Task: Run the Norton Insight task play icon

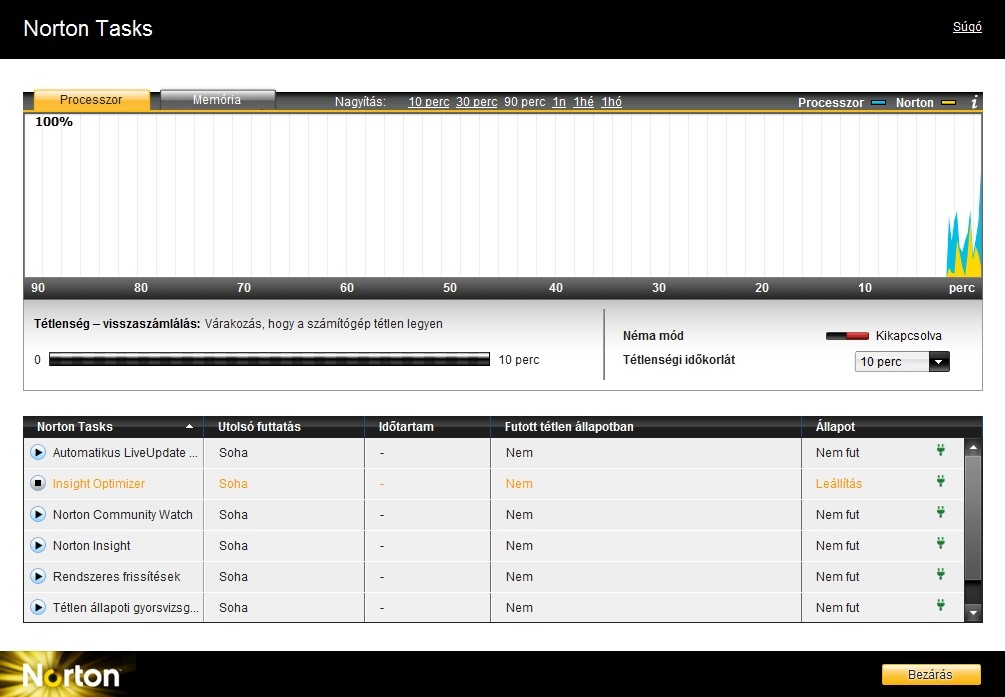Action: tap(38, 545)
